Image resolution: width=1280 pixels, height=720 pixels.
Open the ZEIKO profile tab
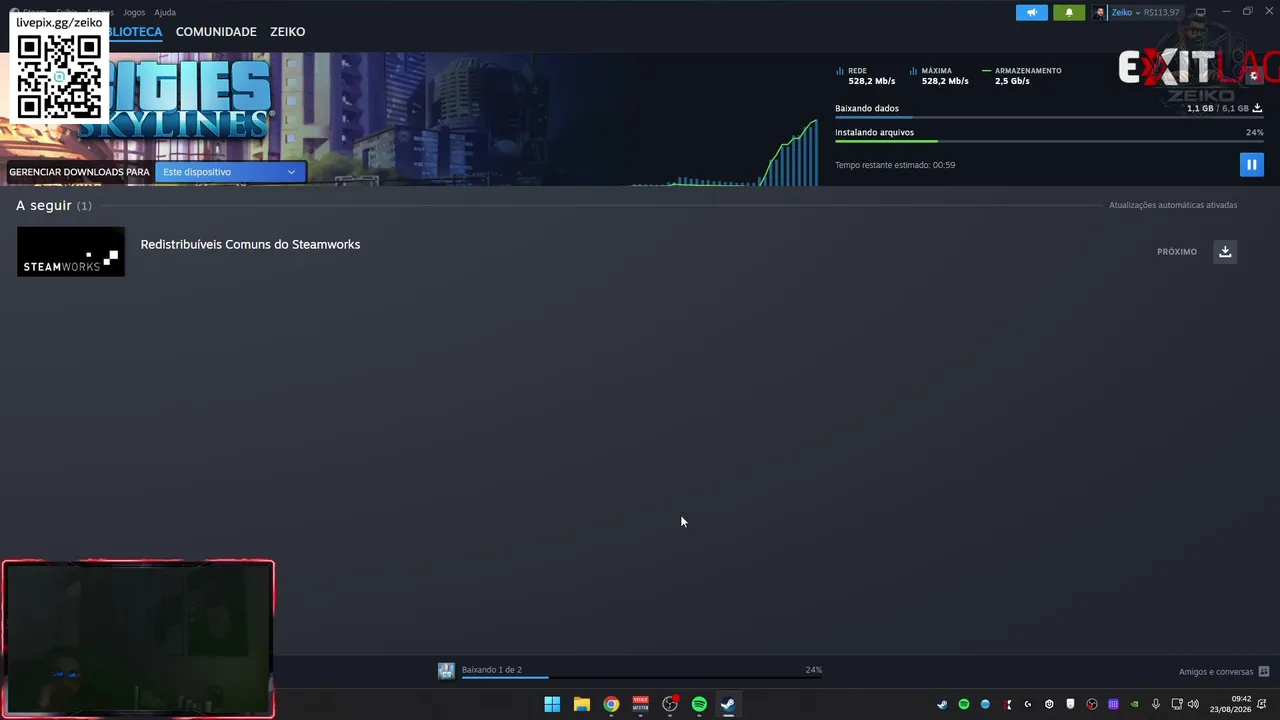(288, 32)
